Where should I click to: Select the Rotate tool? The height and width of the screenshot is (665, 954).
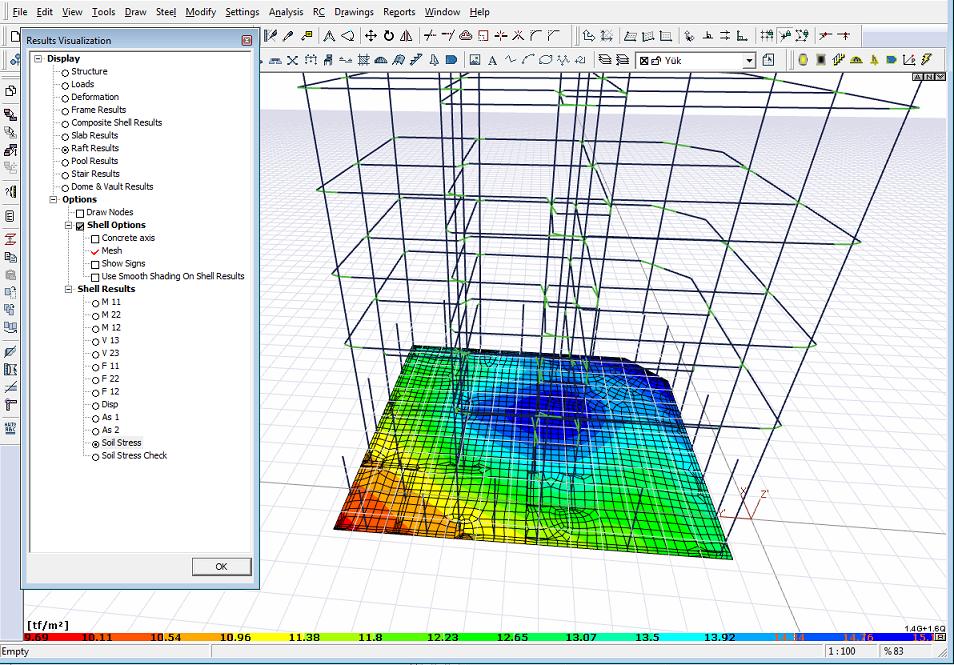pos(388,36)
